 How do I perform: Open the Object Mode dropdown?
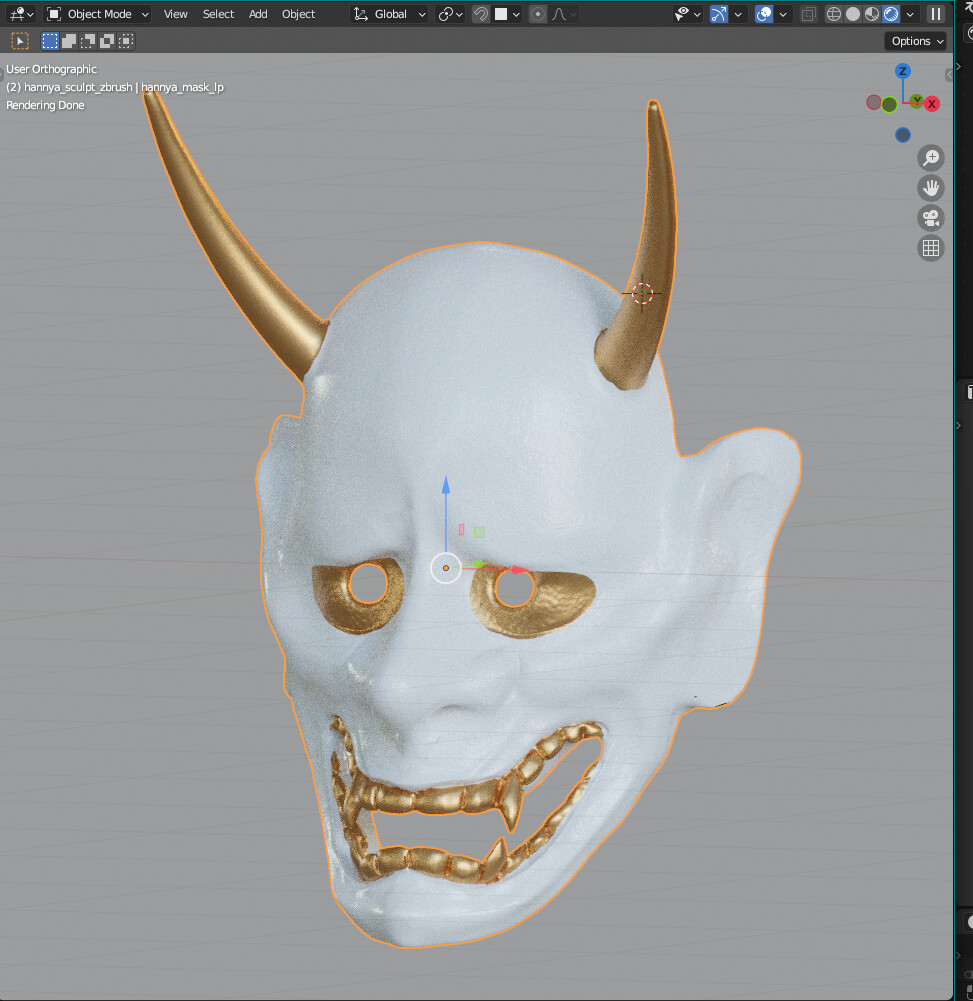point(98,14)
